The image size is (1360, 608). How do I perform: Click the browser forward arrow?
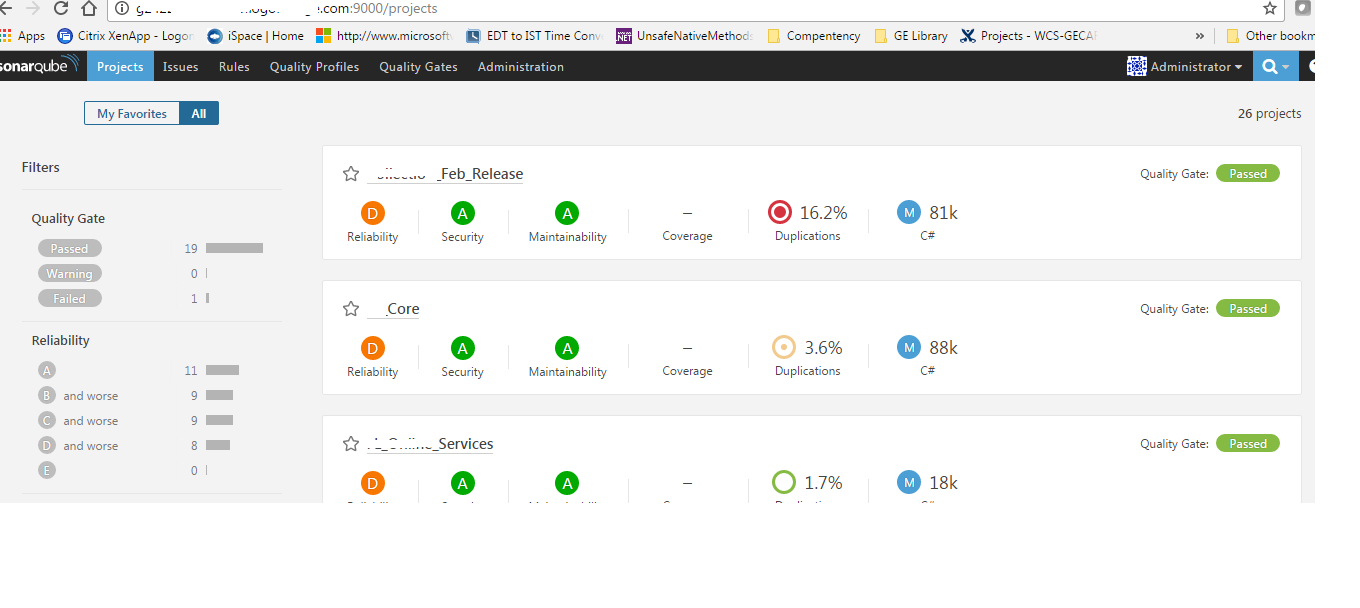(31, 9)
